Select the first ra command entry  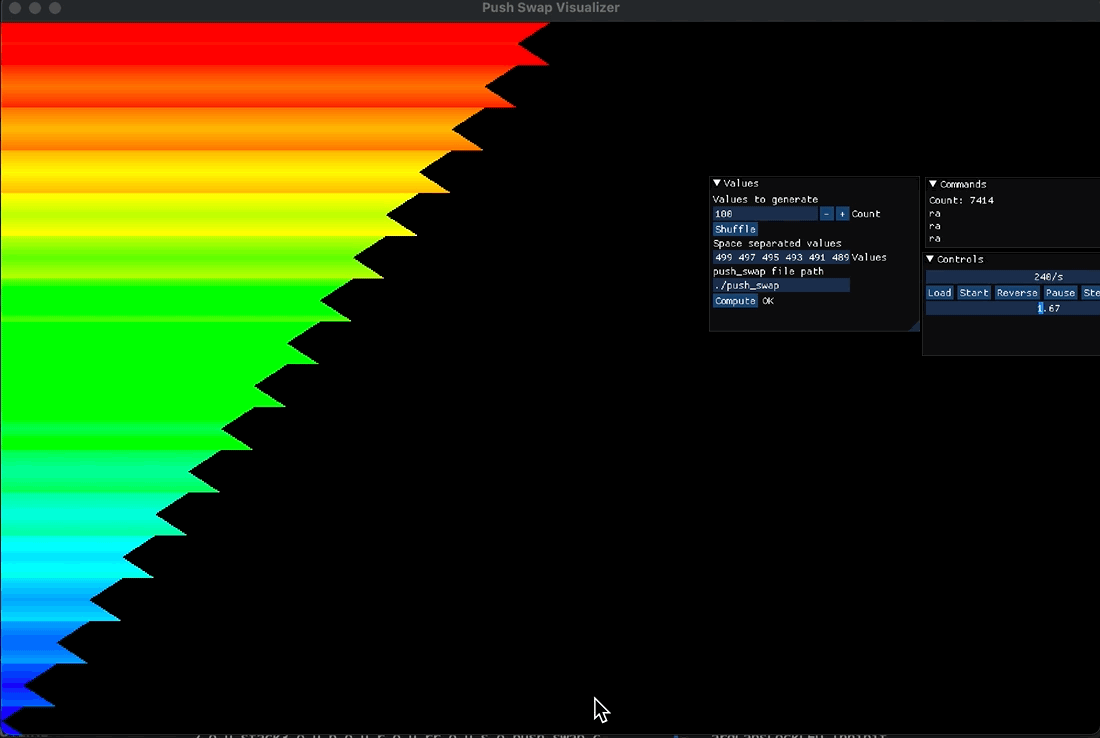935,214
